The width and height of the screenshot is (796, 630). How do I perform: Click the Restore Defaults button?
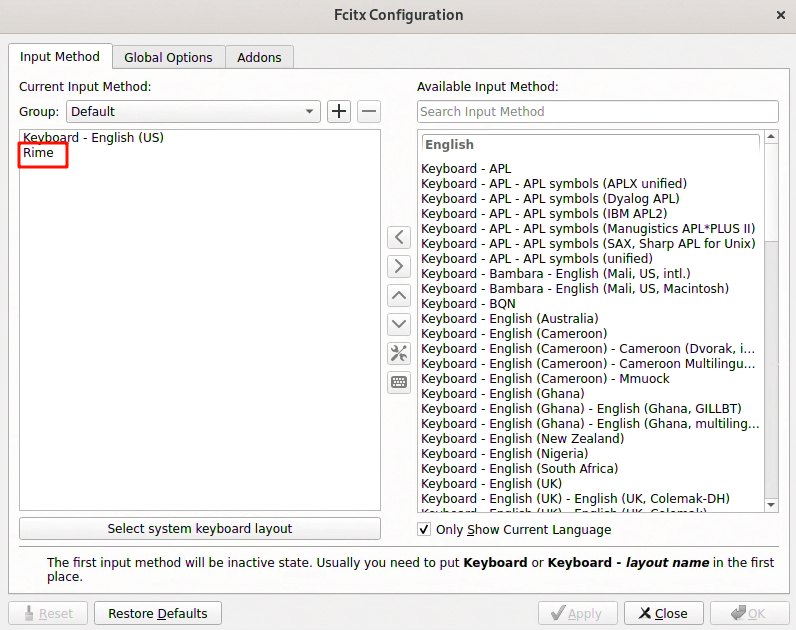click(158, 613)
